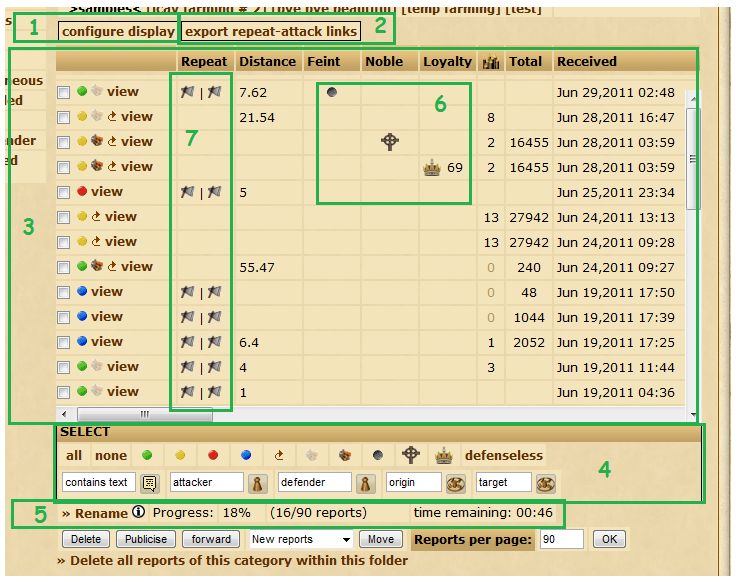The image size is (739, 582).
Task: Sort by the Received column header
Action: [586, 62]
